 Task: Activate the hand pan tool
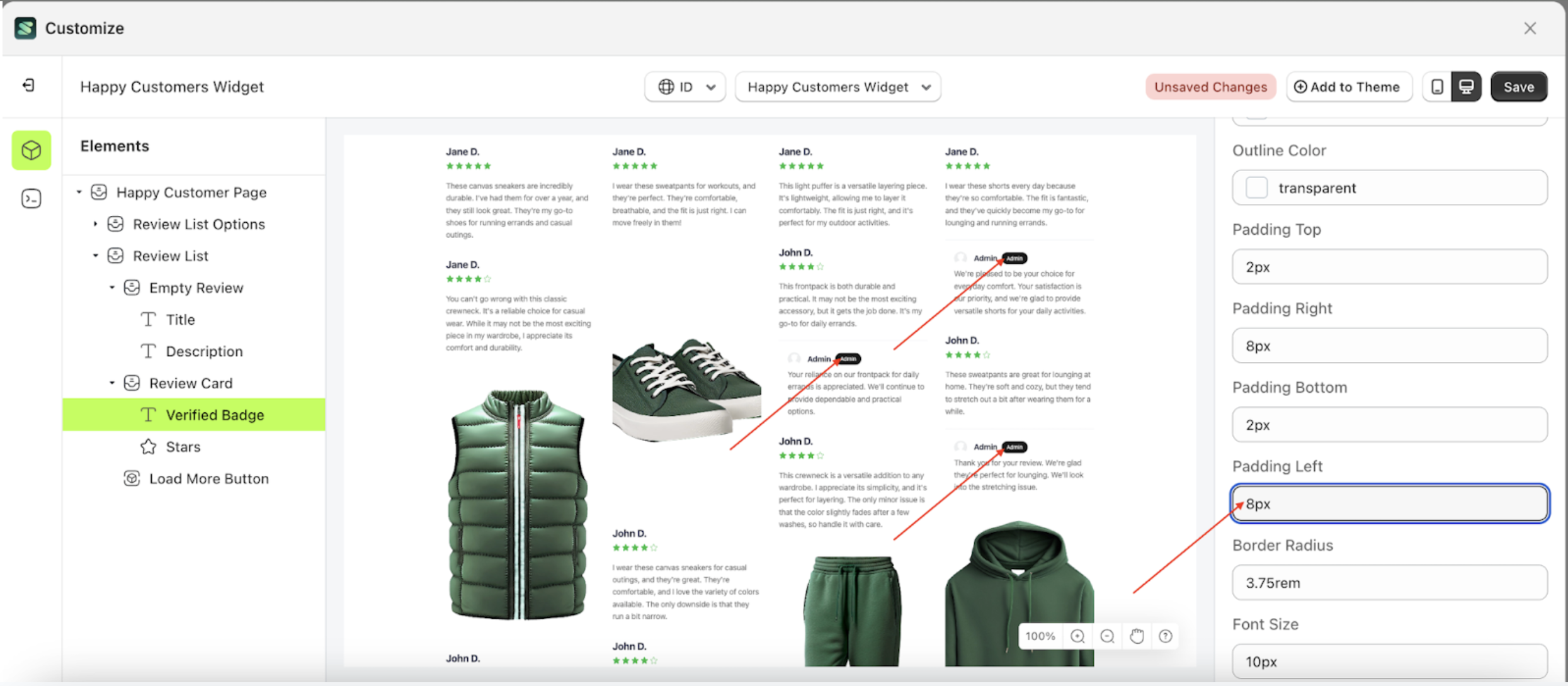[x=1136, y=636]
